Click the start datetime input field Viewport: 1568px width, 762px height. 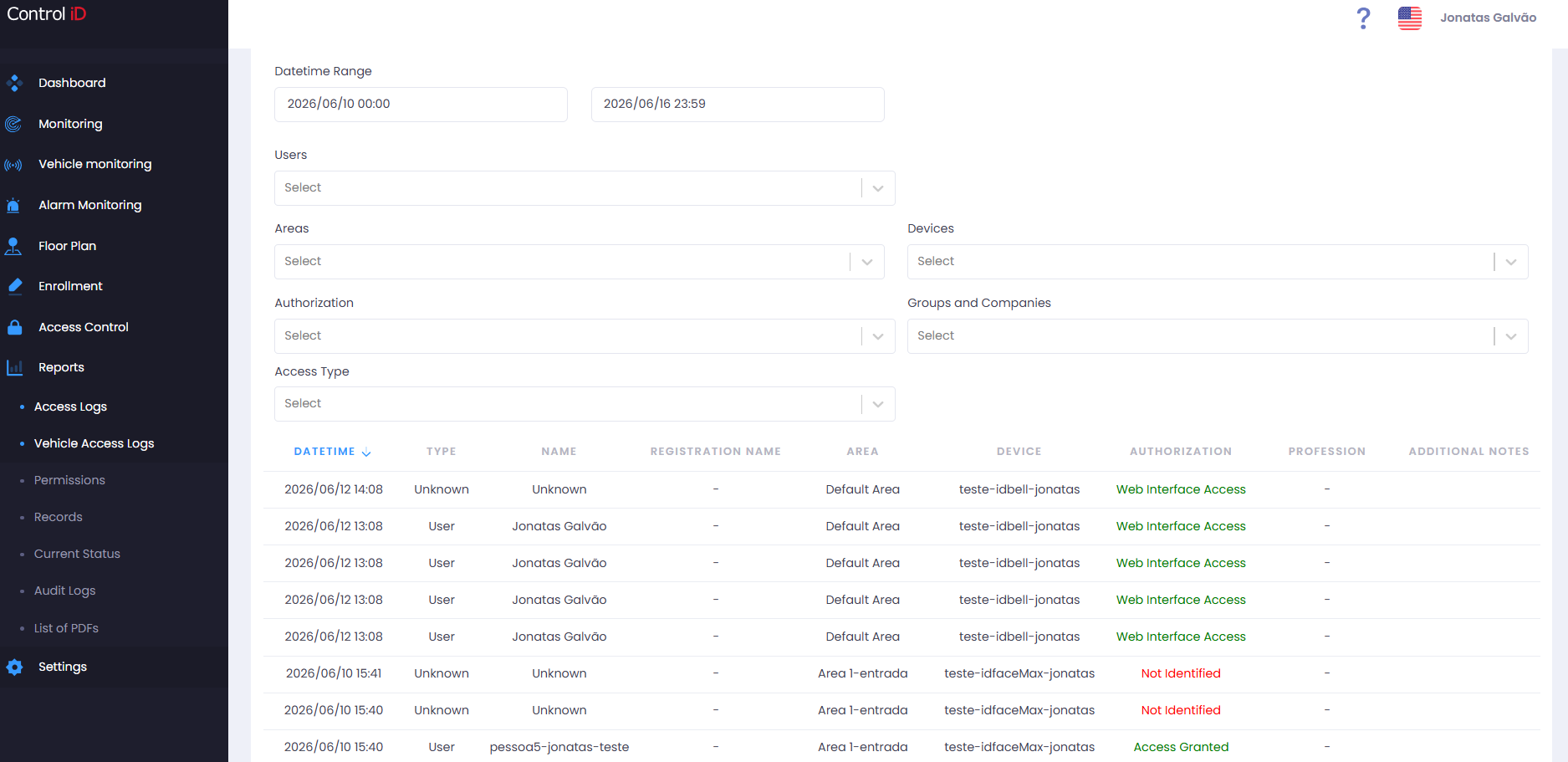421,105
